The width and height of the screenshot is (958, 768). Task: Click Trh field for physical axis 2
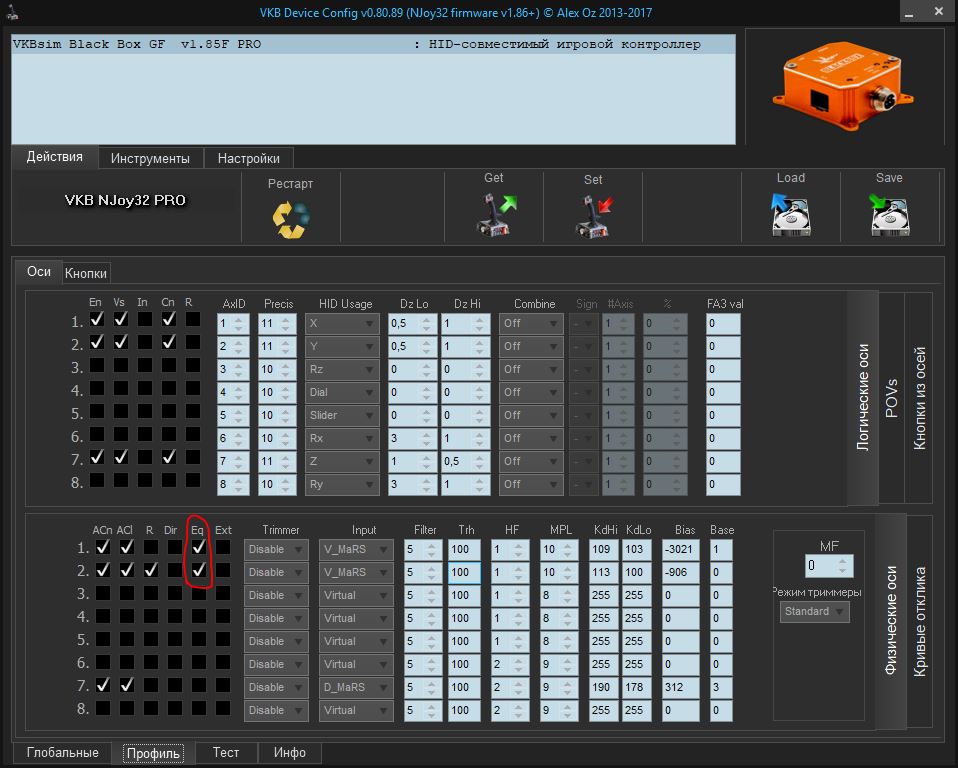[x=464, y=572]
